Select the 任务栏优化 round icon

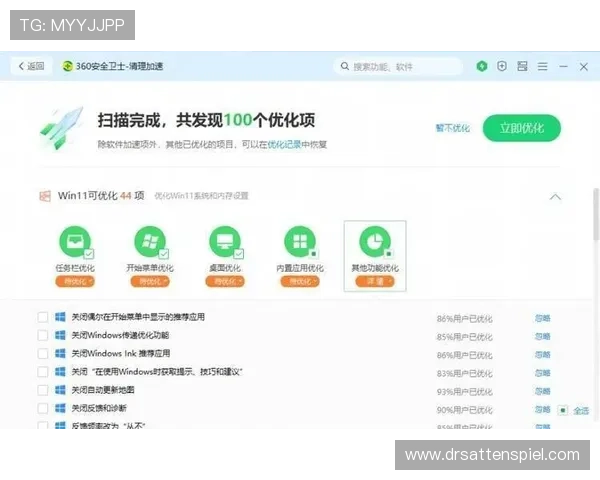pos(75,242)
